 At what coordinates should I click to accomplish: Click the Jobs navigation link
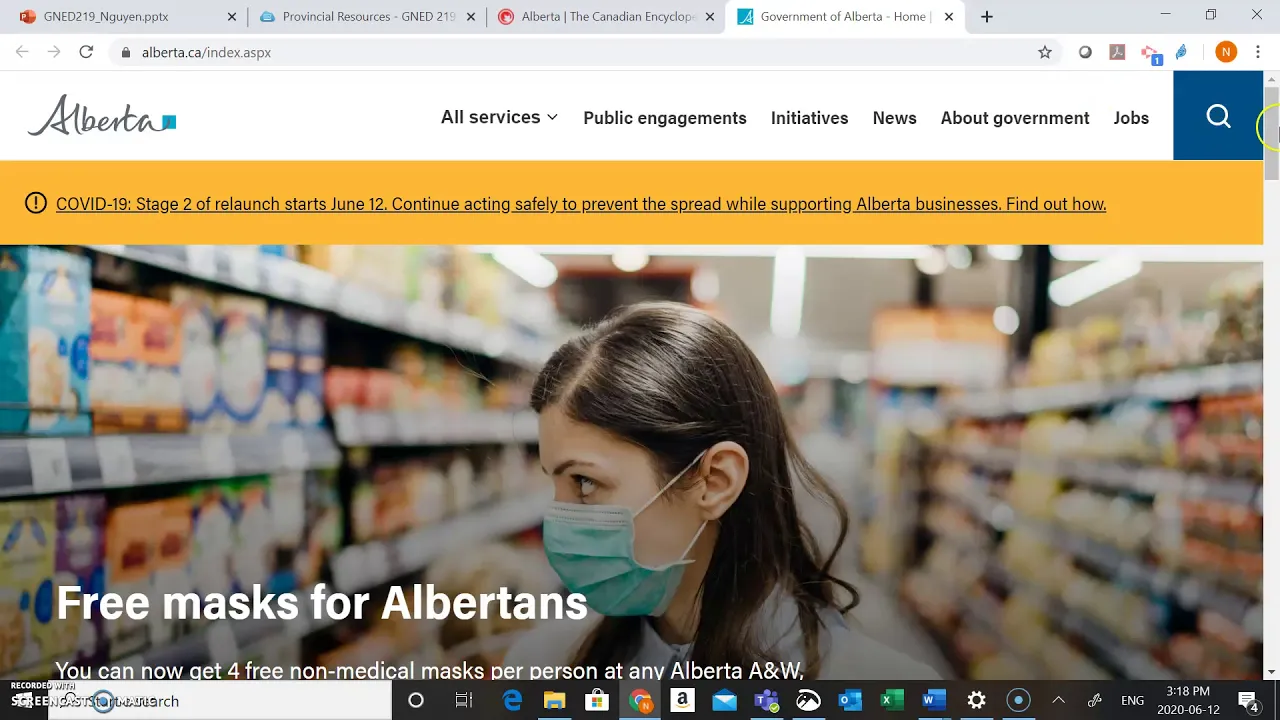pos(1131,118)
